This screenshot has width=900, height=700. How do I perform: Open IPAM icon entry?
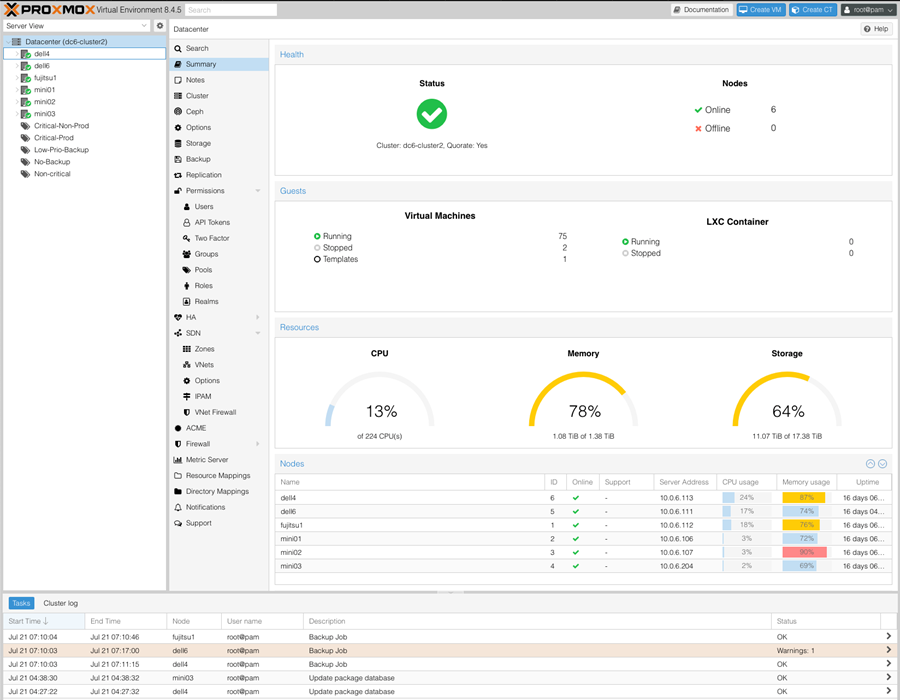pos(187,396)
